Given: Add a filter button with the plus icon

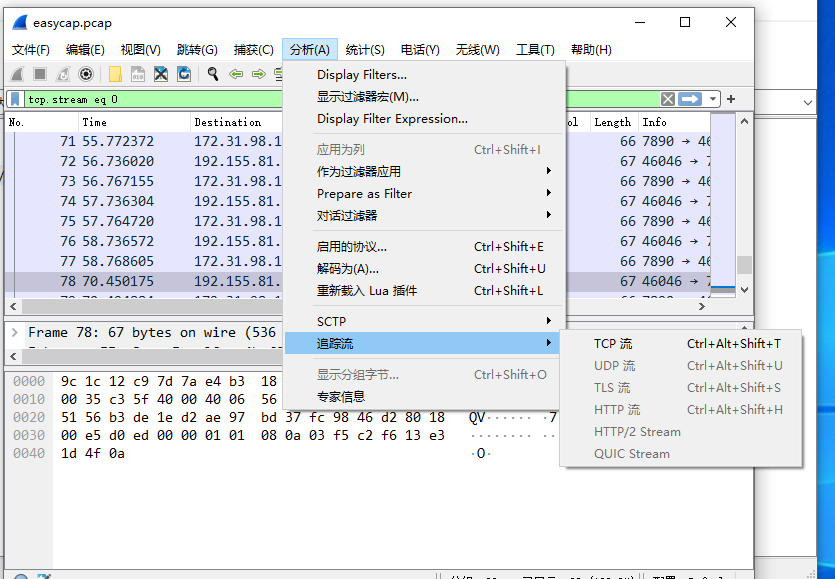Looking at the screenshot, I should (x=731, y=99).
